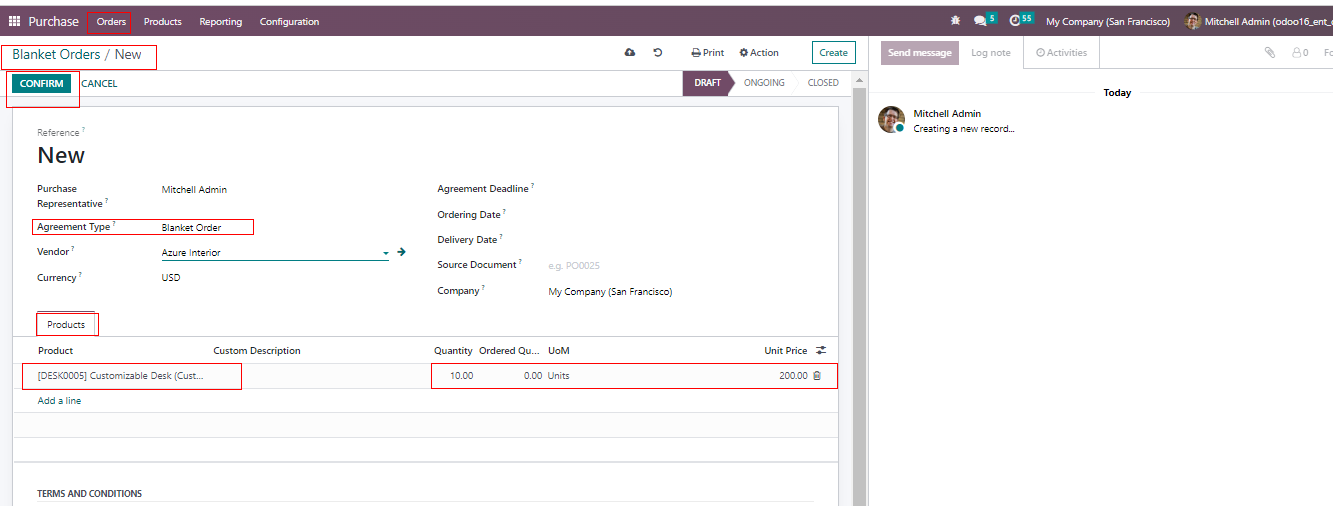Delete the Customizable Desk line trash icon
The height and width of the screenshot is (506, 1333).
pyautogui.click(x=817, y=376)
